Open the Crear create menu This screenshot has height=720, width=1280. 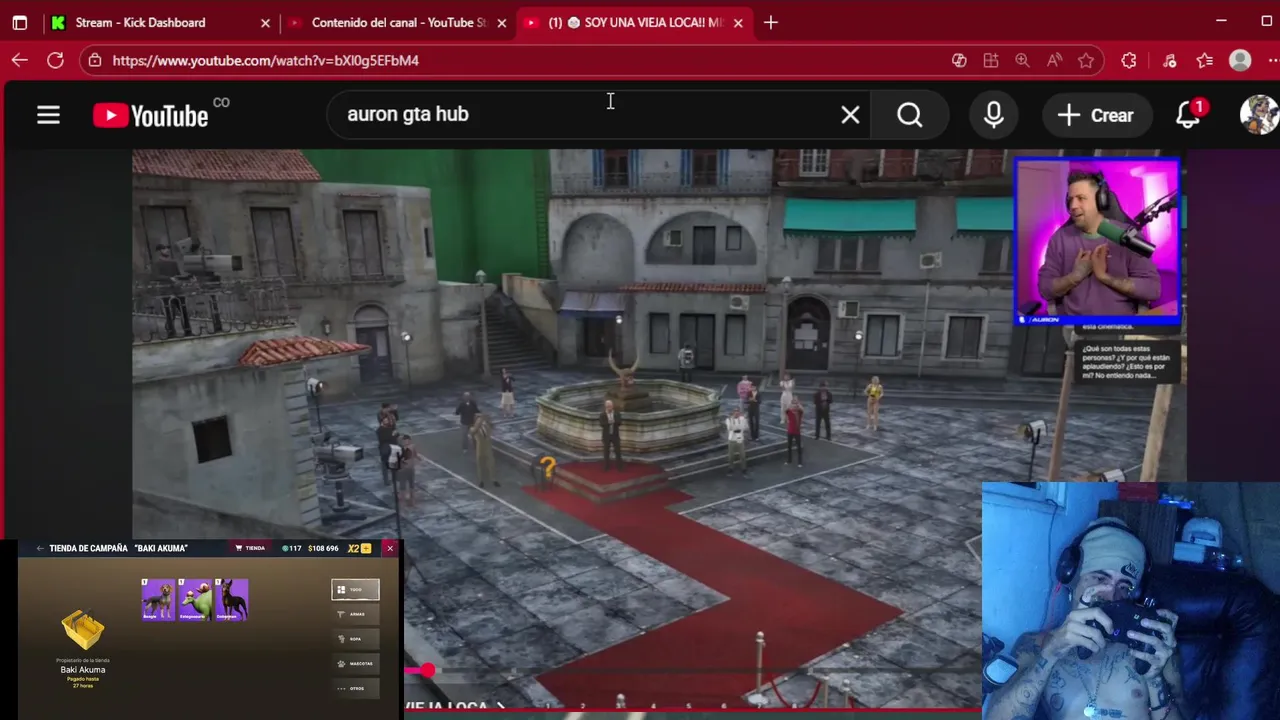pos(1095,115)
